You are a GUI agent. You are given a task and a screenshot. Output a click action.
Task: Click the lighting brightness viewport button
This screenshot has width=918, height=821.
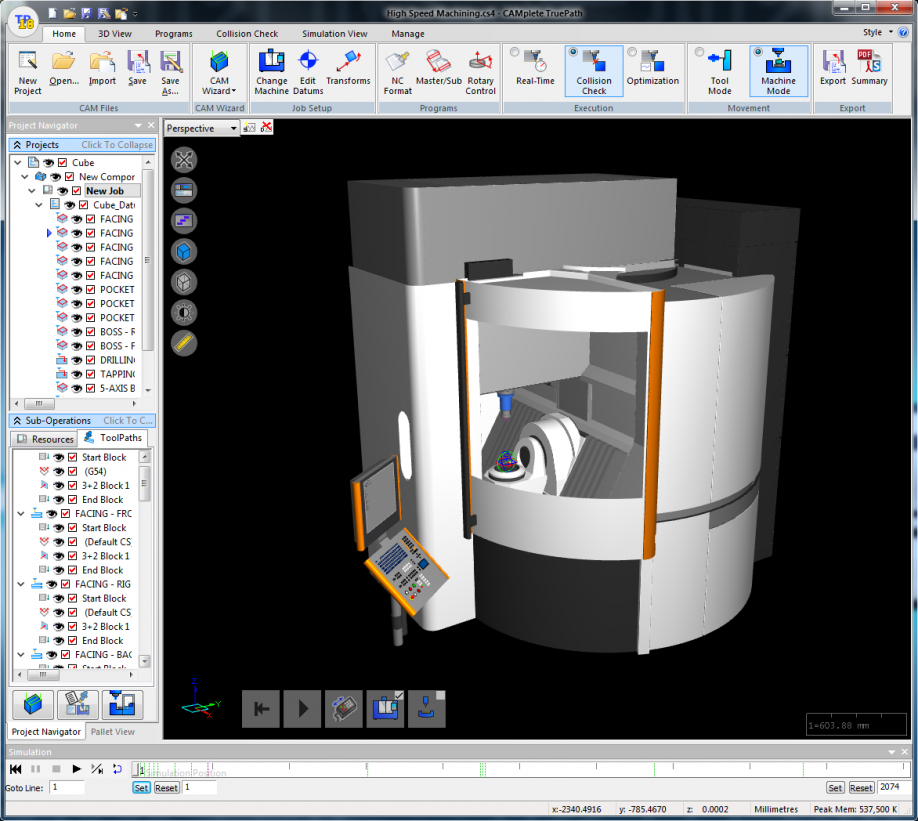(184, 313)
